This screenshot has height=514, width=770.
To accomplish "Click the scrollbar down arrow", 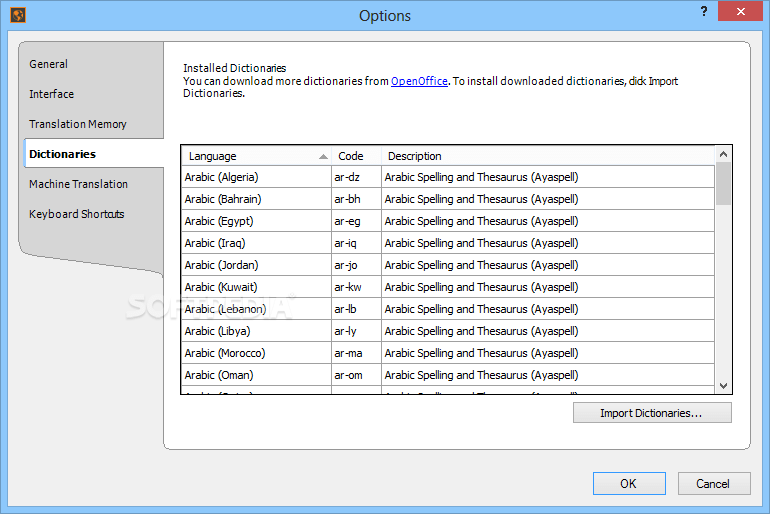I will pos(723,385).
